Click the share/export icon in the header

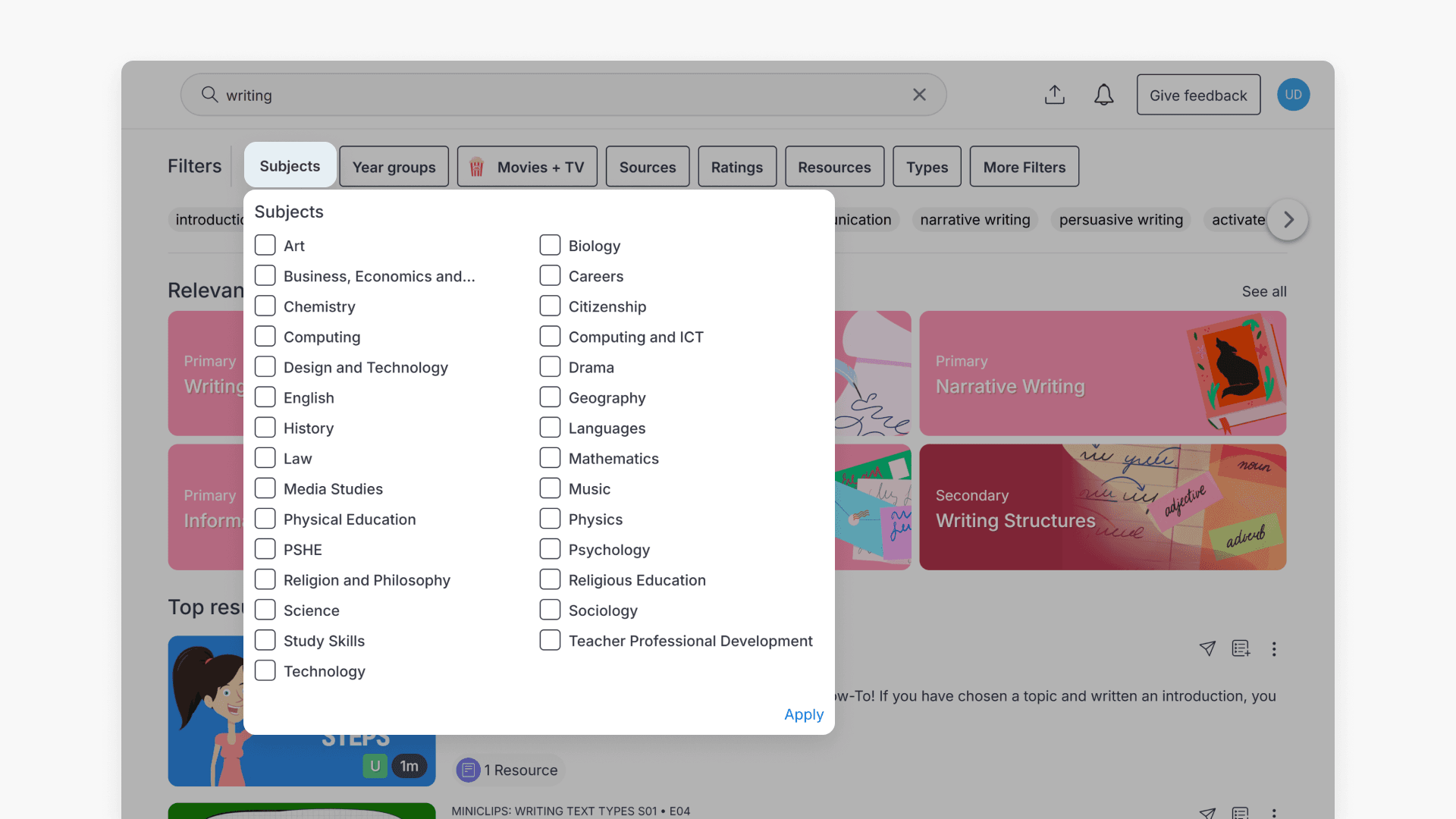(x=1055, y=95)
